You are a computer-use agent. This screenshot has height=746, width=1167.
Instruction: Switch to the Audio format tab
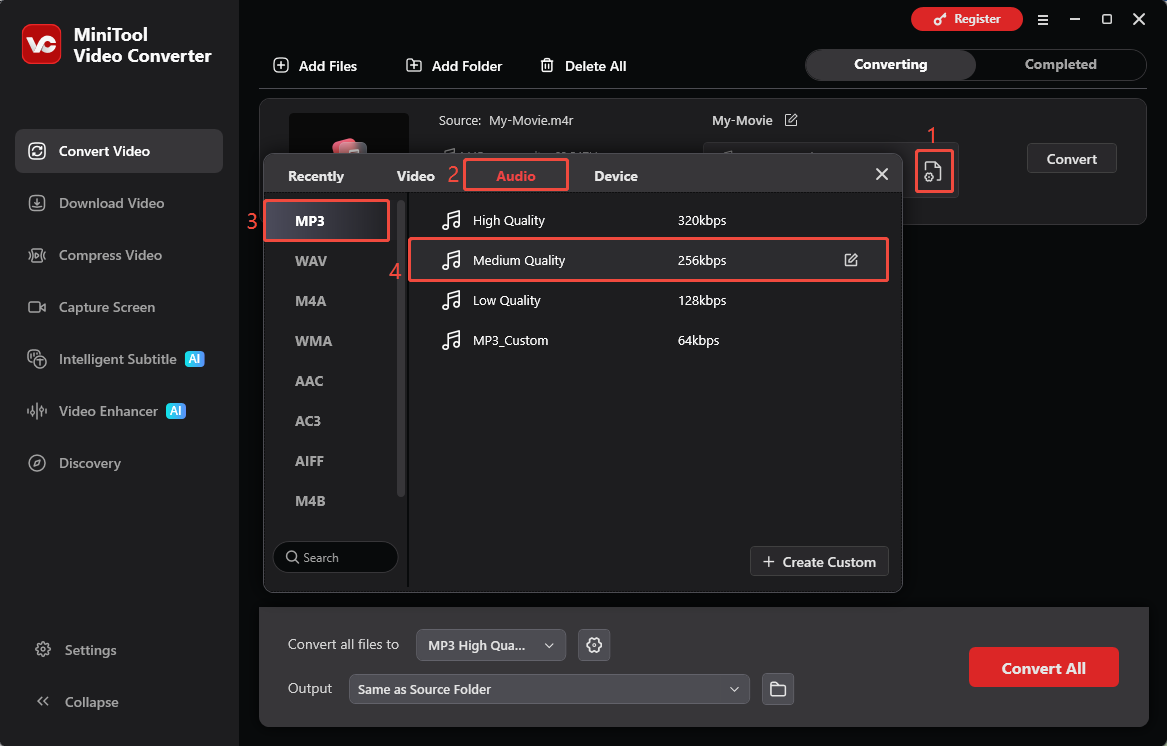coord(516,176)
